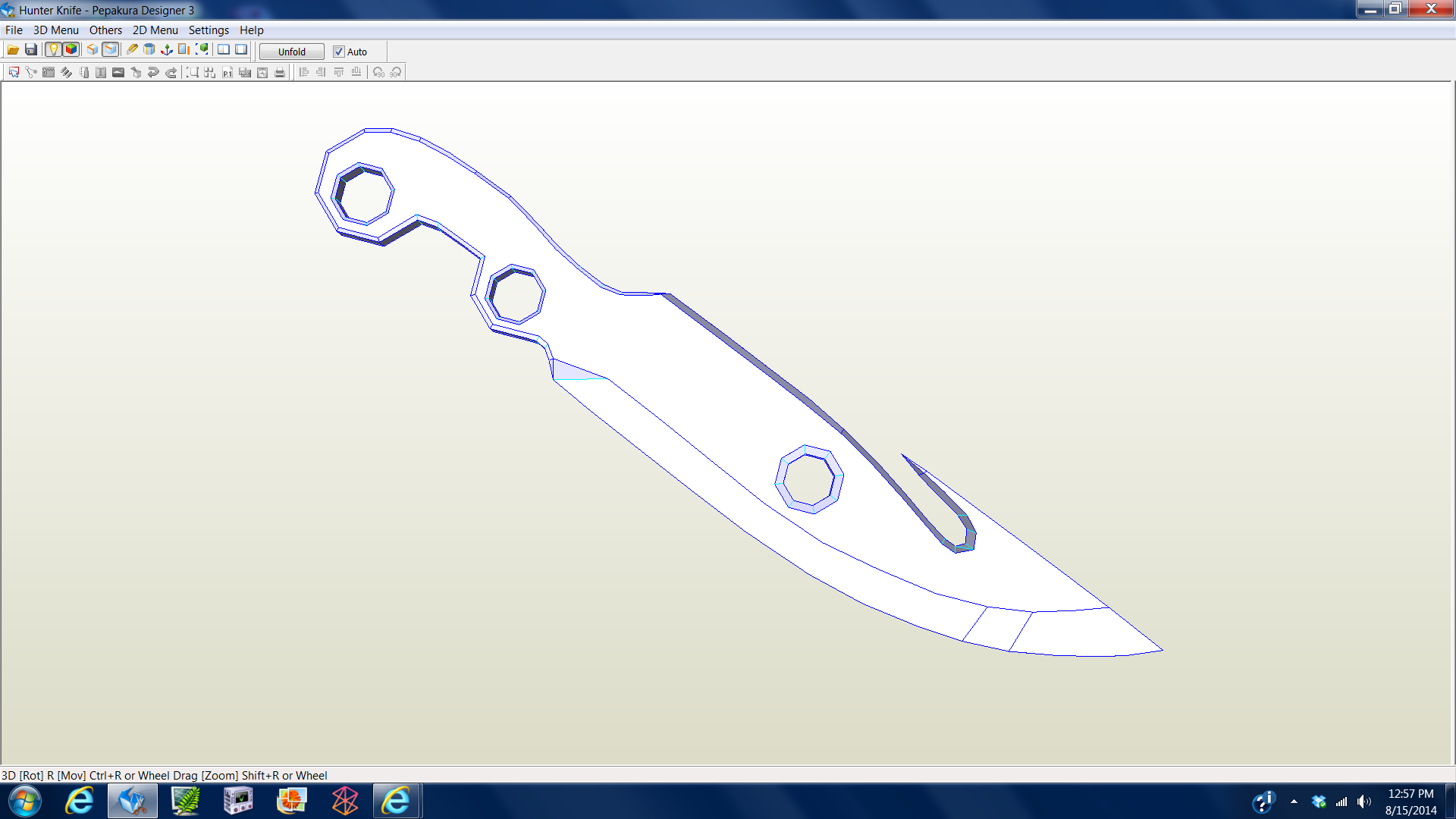
Task: Click the fit-to-view green cube icon
Action: click(x=202, y=50)
